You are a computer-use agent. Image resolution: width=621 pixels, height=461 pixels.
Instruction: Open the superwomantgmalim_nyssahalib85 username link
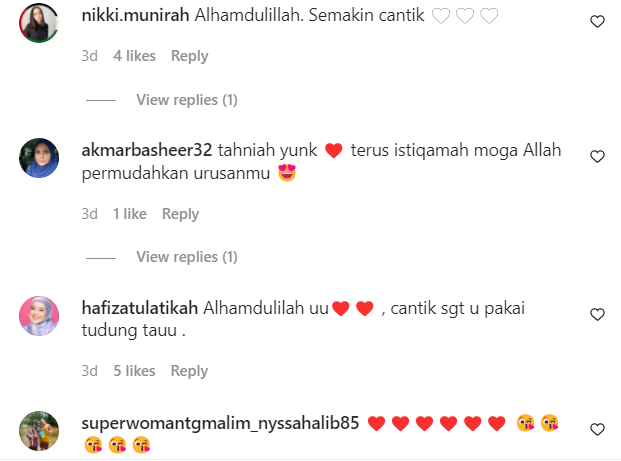point(220,423)
